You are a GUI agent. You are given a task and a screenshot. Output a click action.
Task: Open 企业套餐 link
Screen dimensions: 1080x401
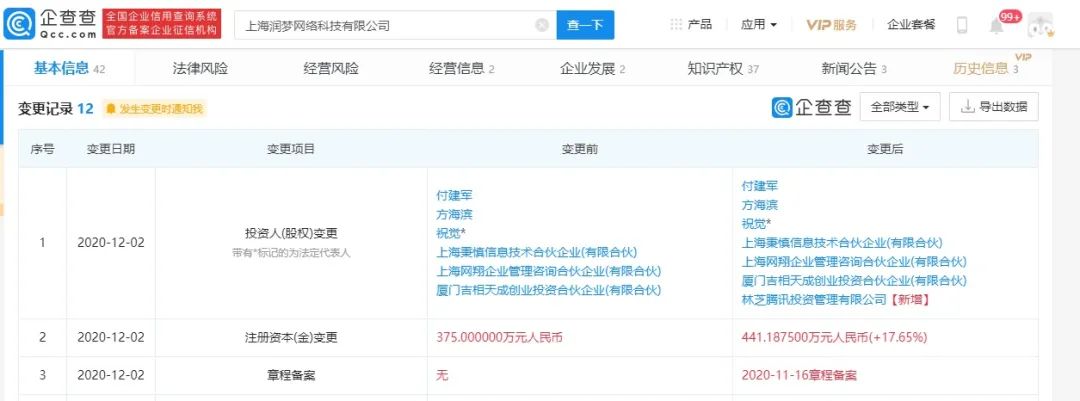pos(911,25)
